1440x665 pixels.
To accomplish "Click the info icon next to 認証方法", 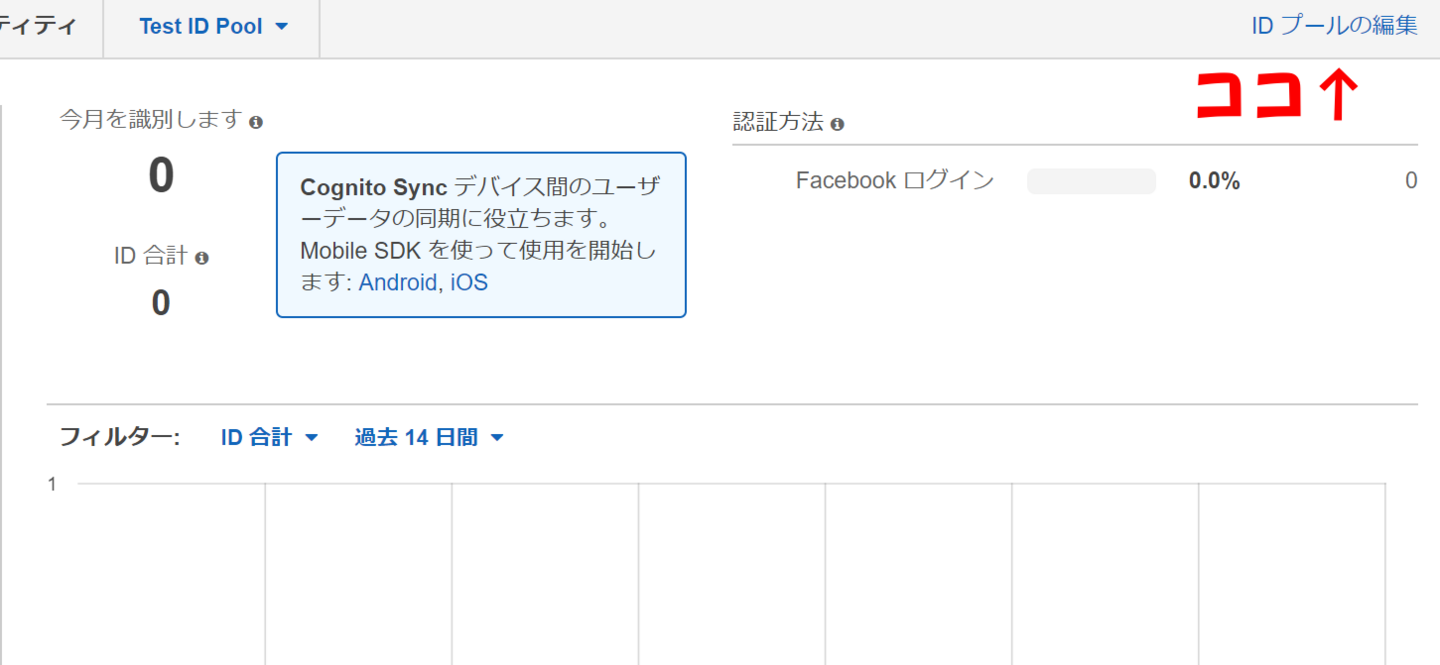I will (x=838, y=123).
